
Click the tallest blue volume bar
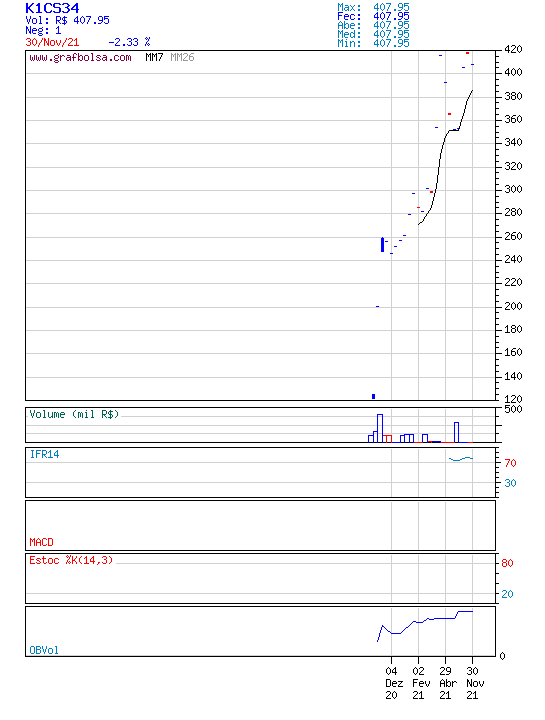pos(380,428)
